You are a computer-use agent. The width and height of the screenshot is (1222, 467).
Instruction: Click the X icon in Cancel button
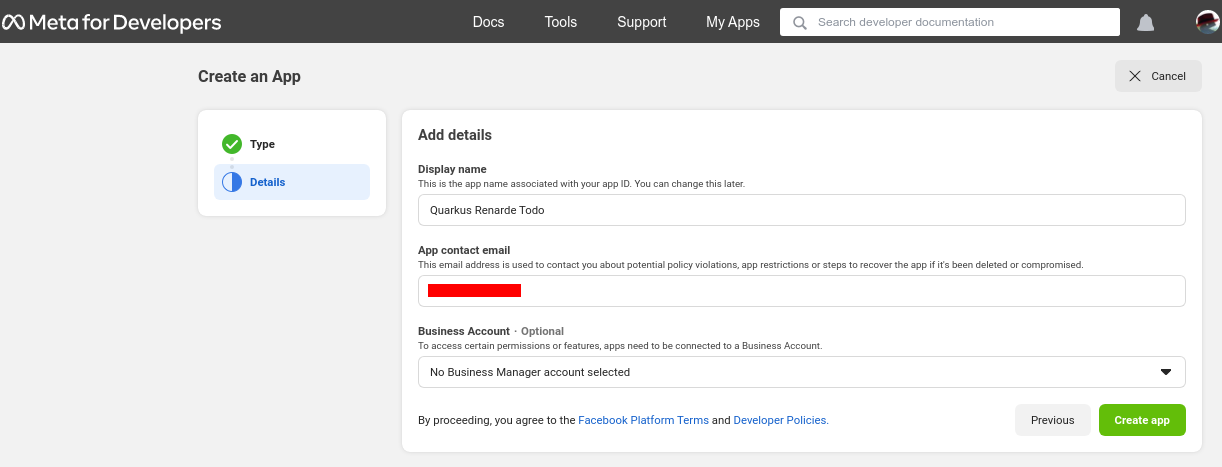1134,76
